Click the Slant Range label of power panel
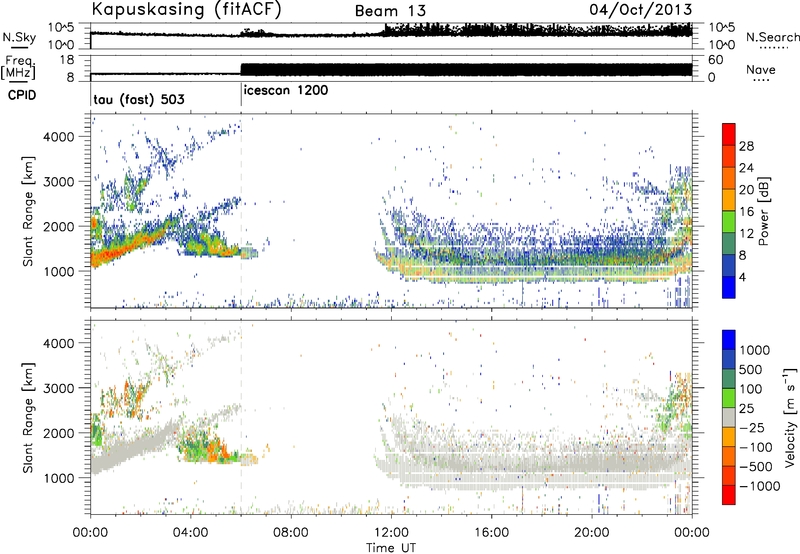The image size is (800, 554). click(x=28, y=211)
